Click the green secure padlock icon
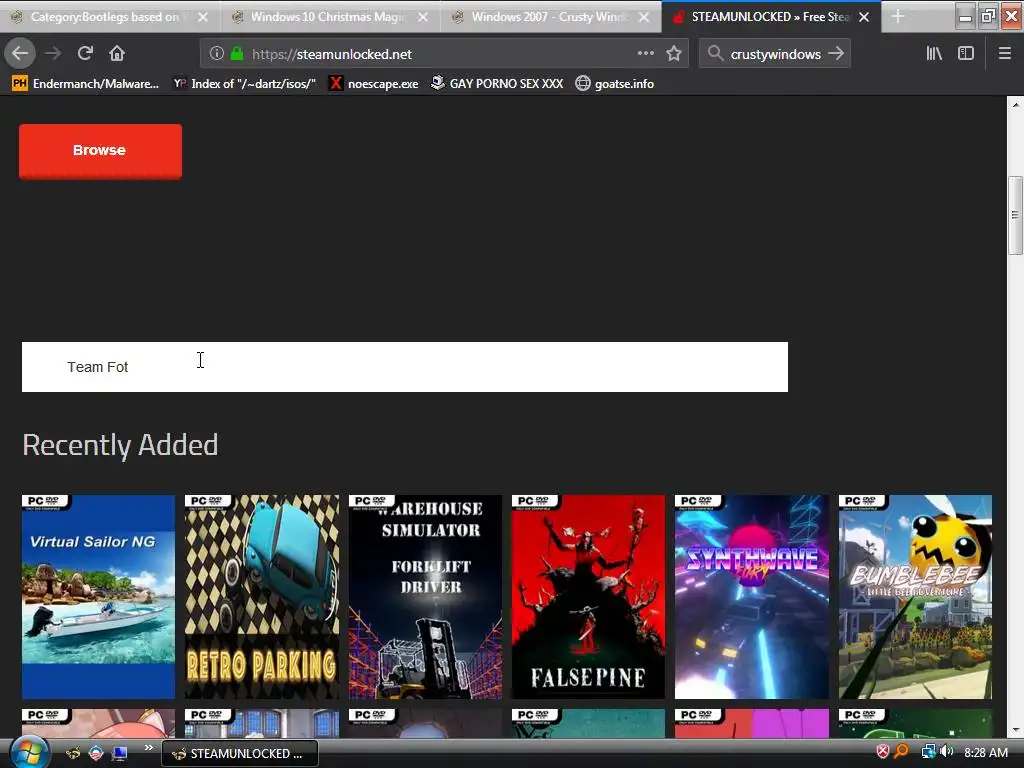This screenshot has width=1024, height=768. pyautogui.click(x=237, y=54)
